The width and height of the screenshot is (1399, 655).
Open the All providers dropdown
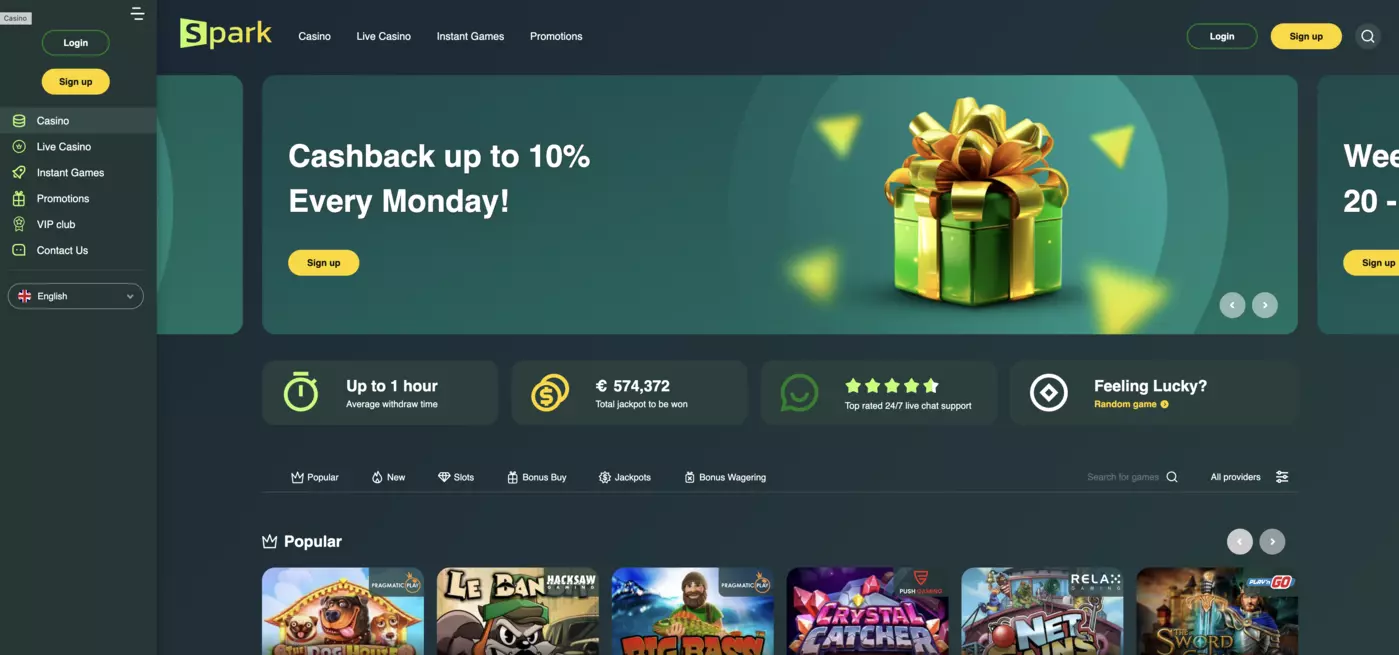1235,477
